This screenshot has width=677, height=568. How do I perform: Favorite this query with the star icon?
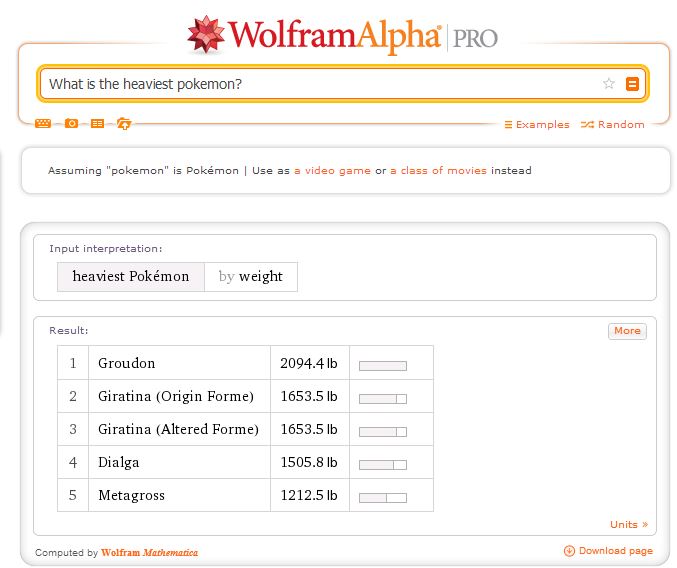click(x=609, y=83)
